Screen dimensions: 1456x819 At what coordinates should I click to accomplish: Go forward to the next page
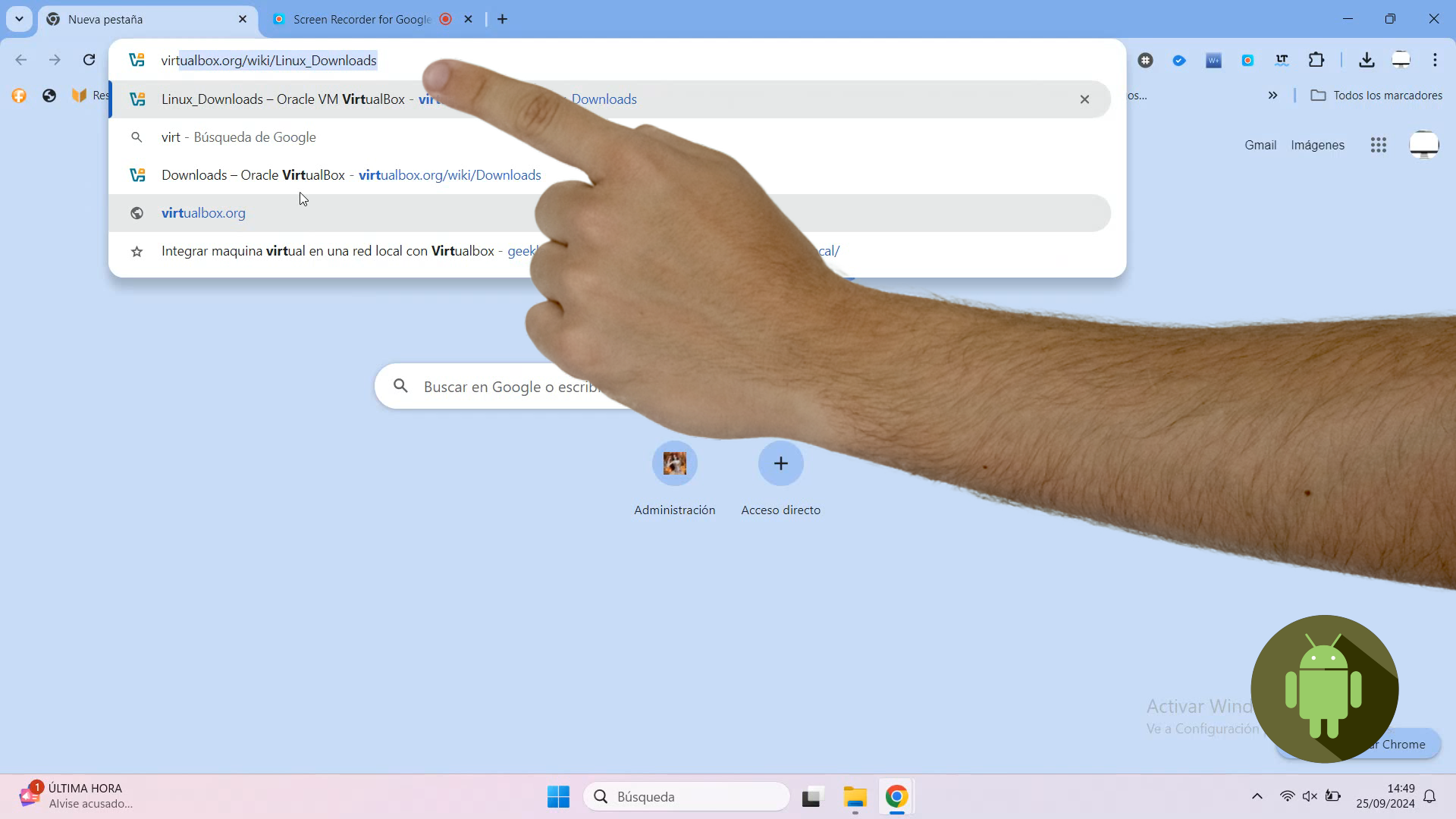coord(55,60)
